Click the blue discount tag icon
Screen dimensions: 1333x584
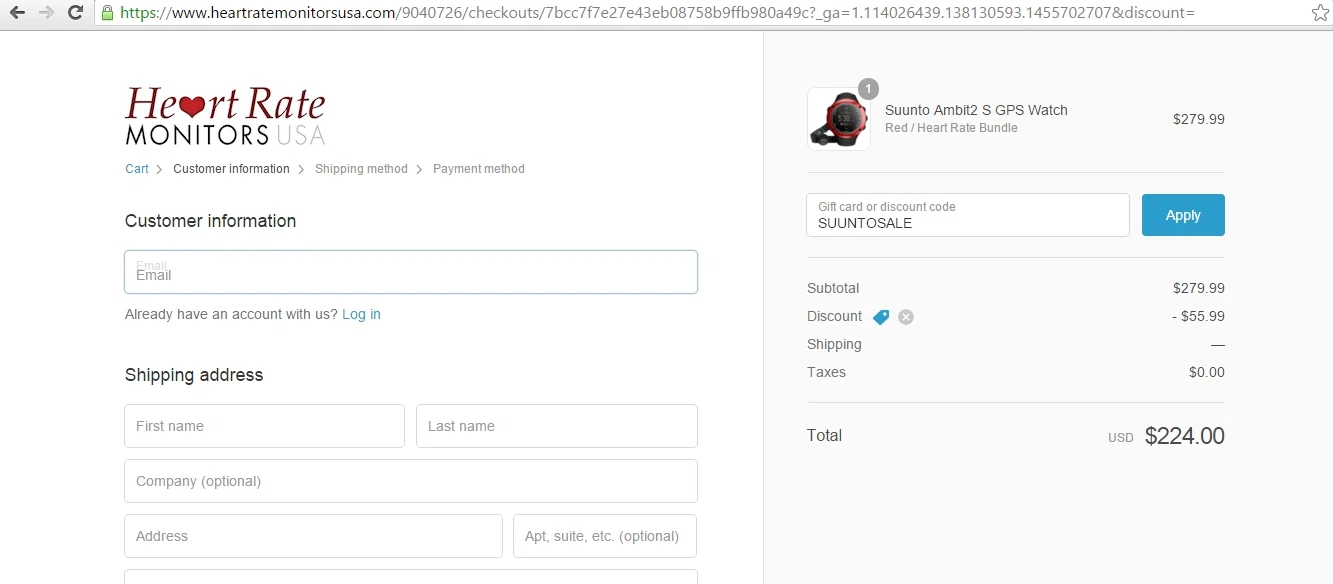(x=880, y=317)
